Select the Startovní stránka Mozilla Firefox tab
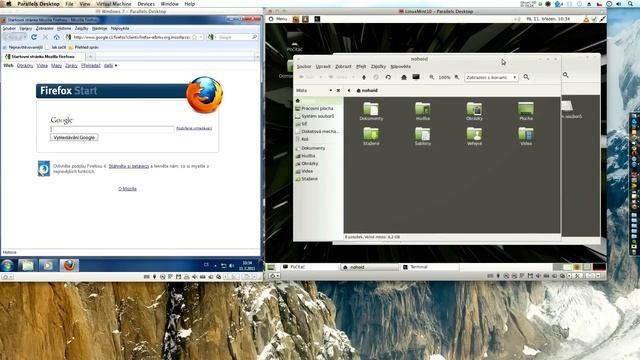Screen dimensions: 640x360 click(x=43, y=57)
